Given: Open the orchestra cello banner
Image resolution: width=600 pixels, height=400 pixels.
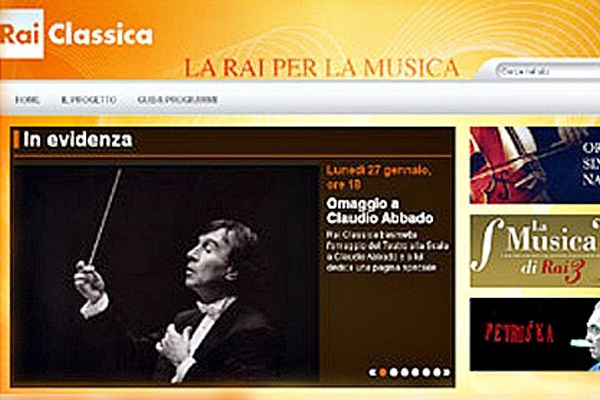Looking at the screenshot, I should 535,165.
